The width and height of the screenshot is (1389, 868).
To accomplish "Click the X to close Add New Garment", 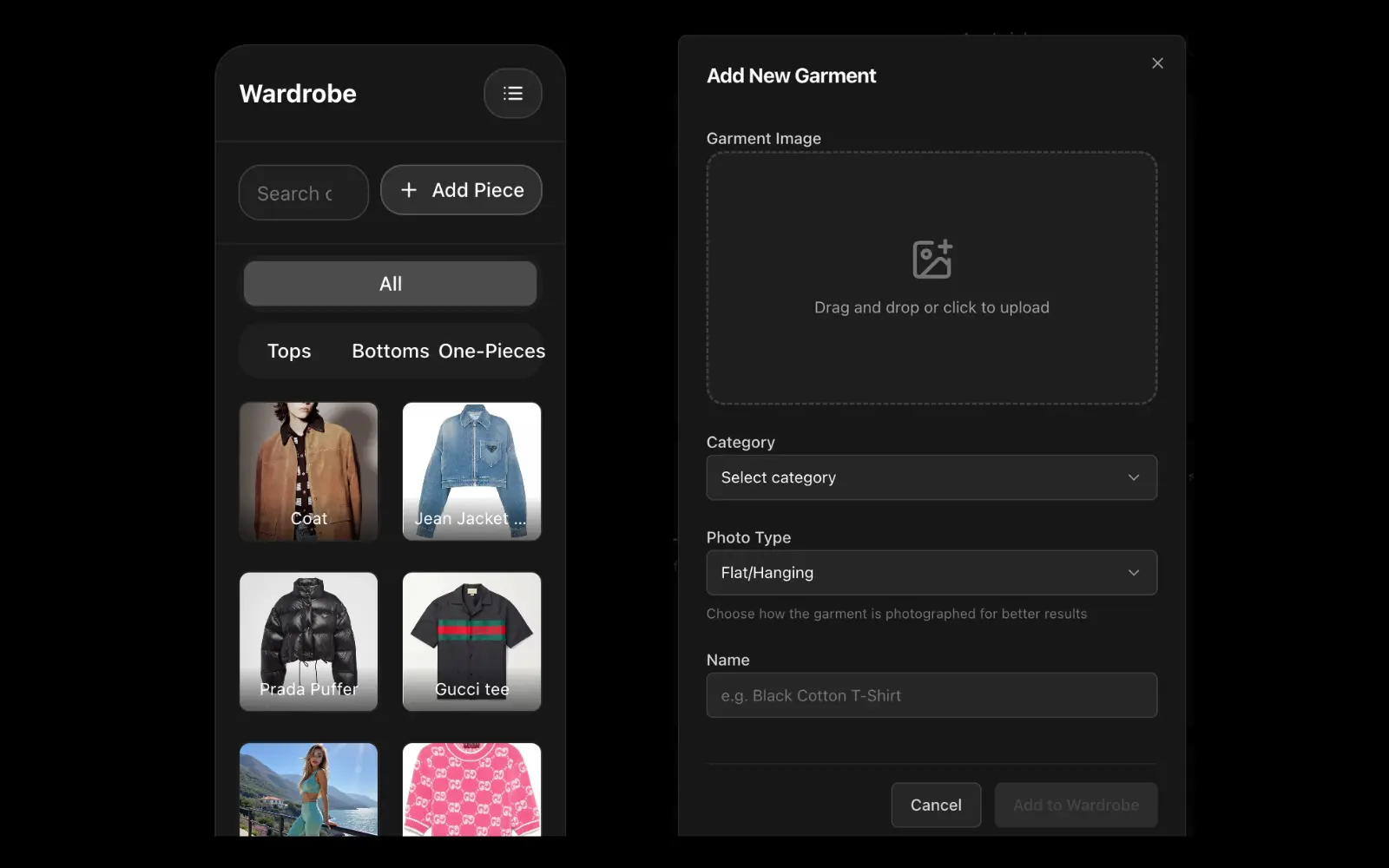I will [x=1156, y=62].
